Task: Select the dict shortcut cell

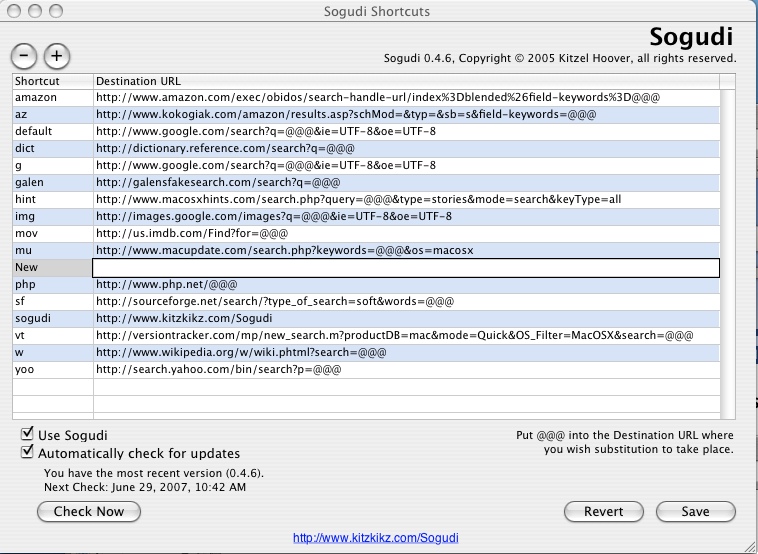Action: pyautogui.click(x=53, y=148)
